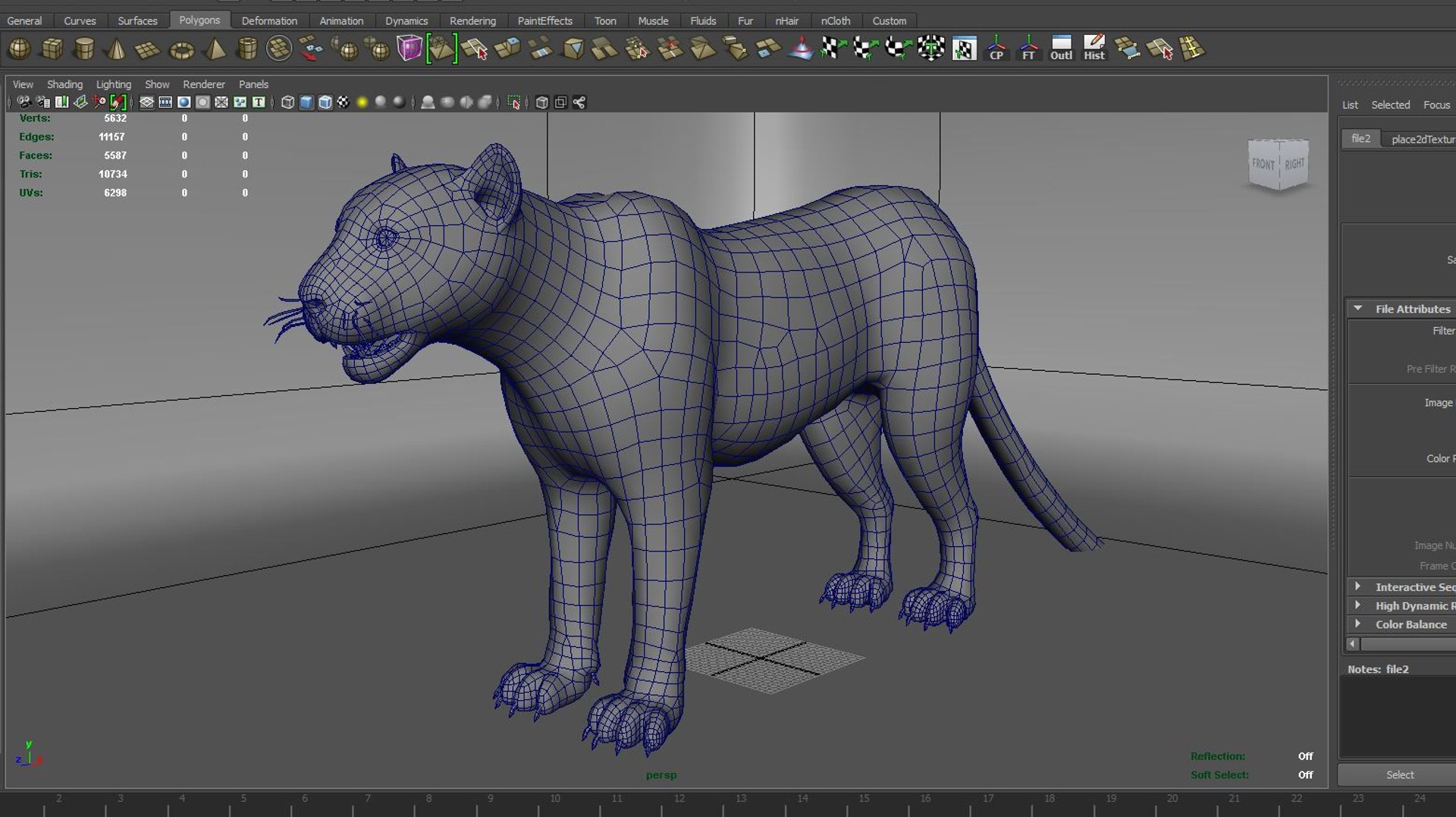Click the Hist delete history shelf icon
This screenshot has width=1456, height=817.
(1094, 48)
